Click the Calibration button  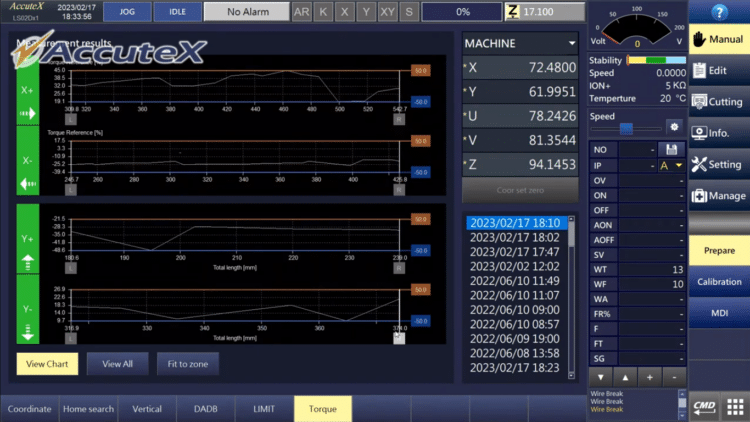click(x=719, y=282)
